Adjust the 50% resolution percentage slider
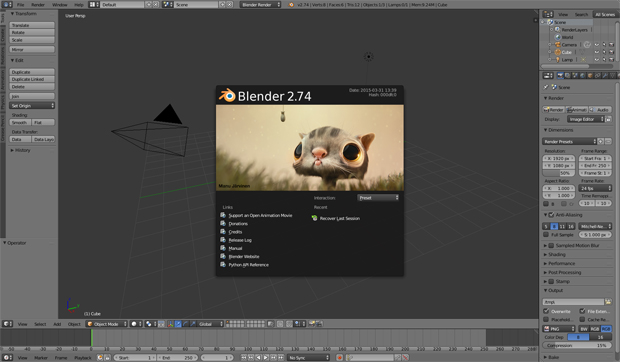Viewport: 620px width, 362px height. [559, 173]
